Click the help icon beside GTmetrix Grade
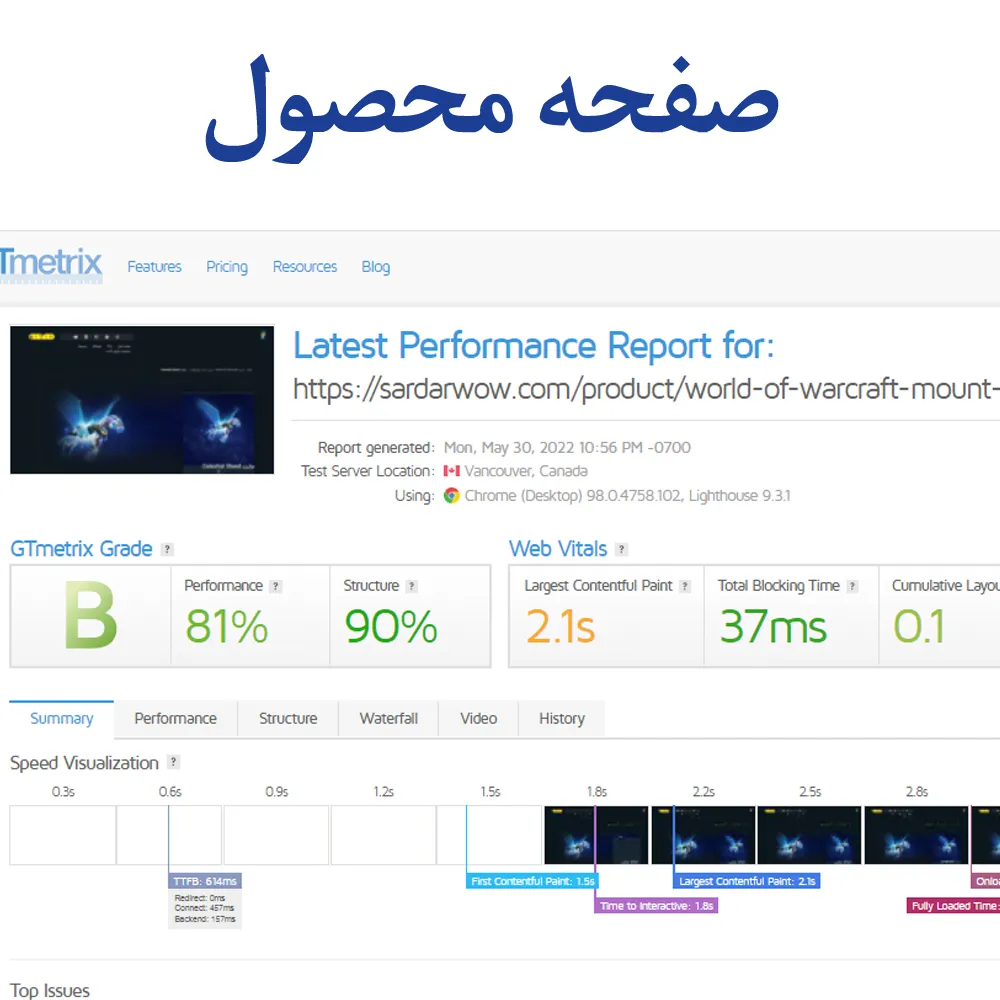 tap(167, 549)
